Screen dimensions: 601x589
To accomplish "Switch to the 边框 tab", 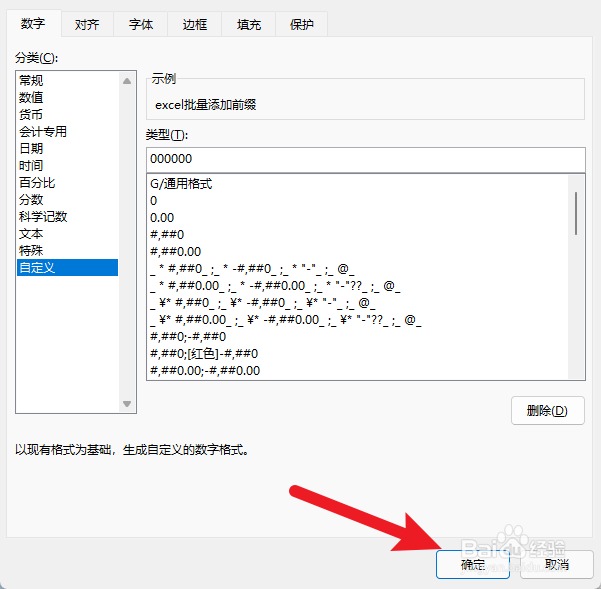I will pyautogui.click(x=195, y=25).
